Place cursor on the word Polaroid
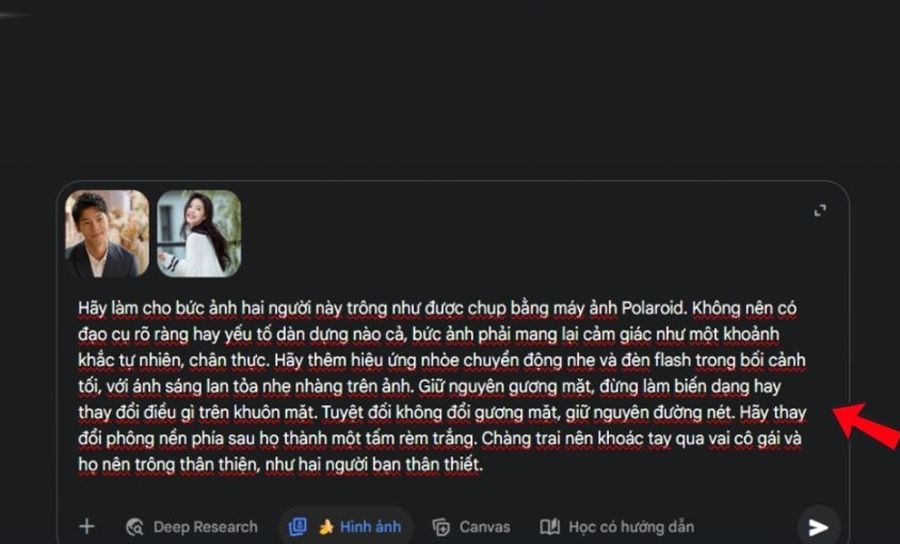The height and width of the screenshot is (544, 900). pyautogui.click(x=654, y=308)
